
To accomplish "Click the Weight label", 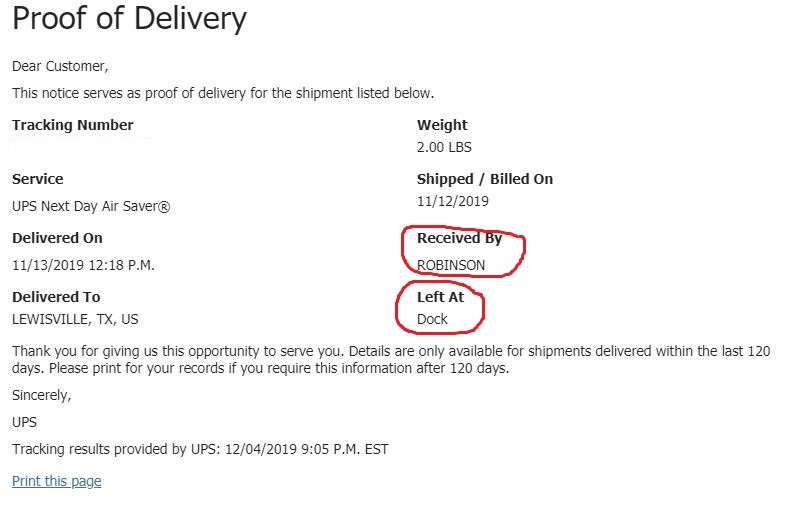I will click(x=442, y=125).
